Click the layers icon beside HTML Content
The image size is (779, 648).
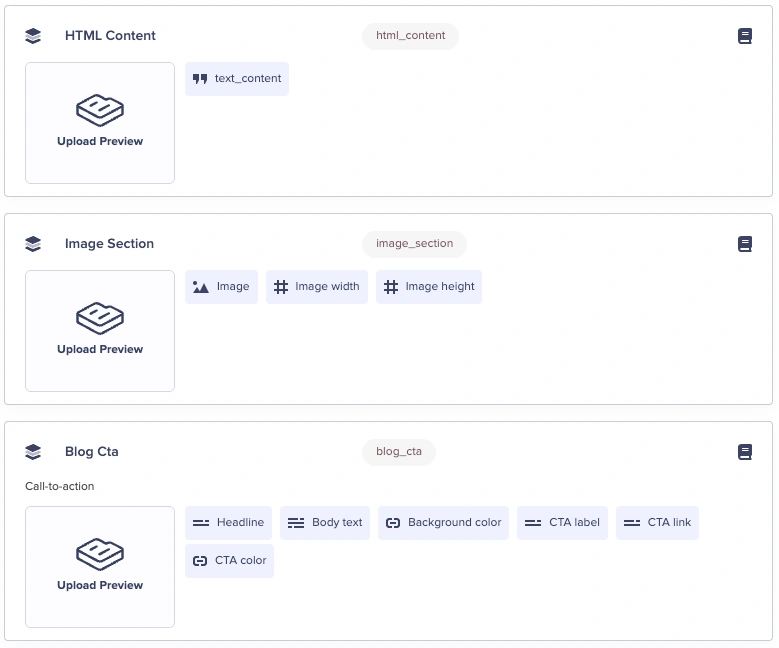pyautogui.click(x=33, y=36)
